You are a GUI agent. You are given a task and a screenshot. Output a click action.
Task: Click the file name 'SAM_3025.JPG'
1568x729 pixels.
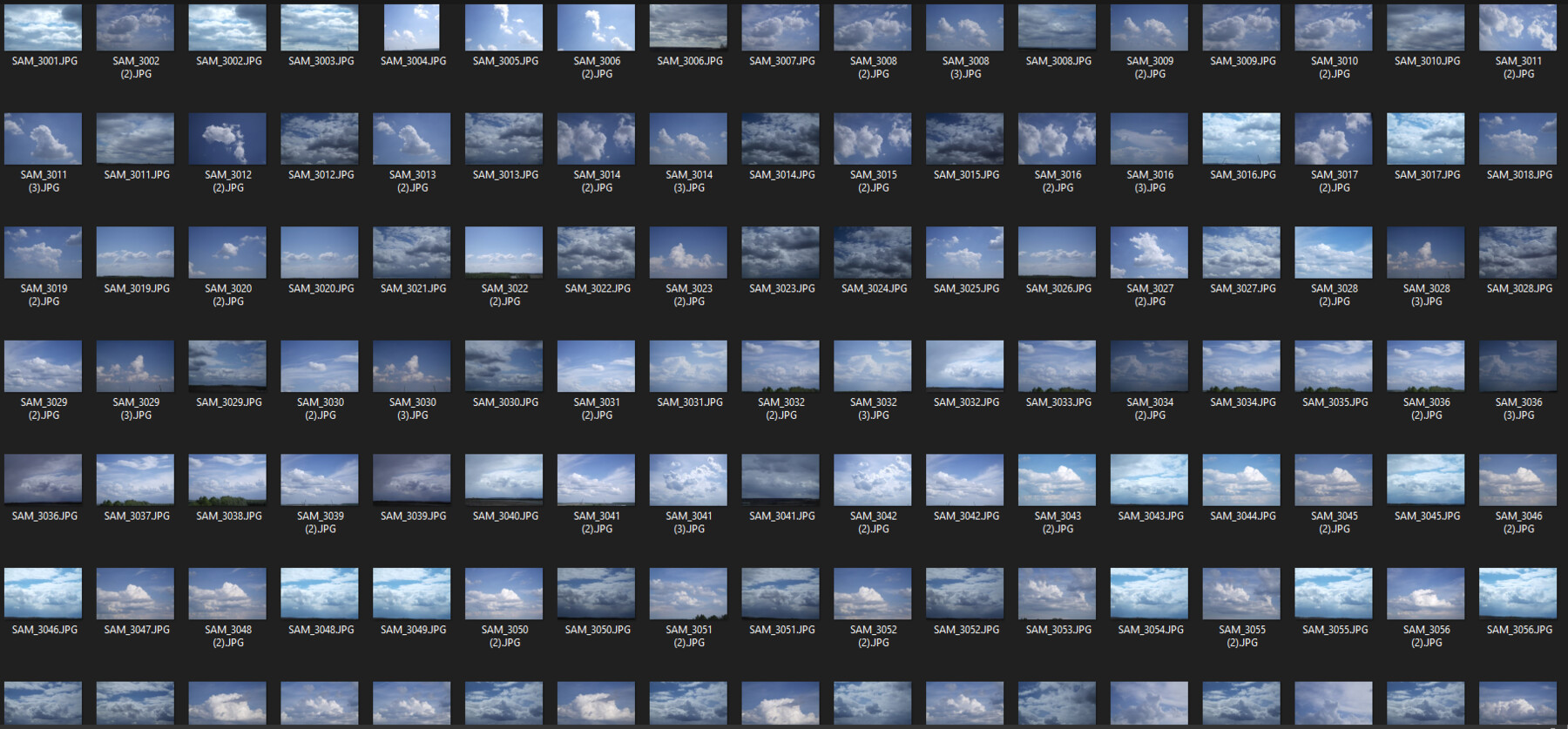(967, 288)
